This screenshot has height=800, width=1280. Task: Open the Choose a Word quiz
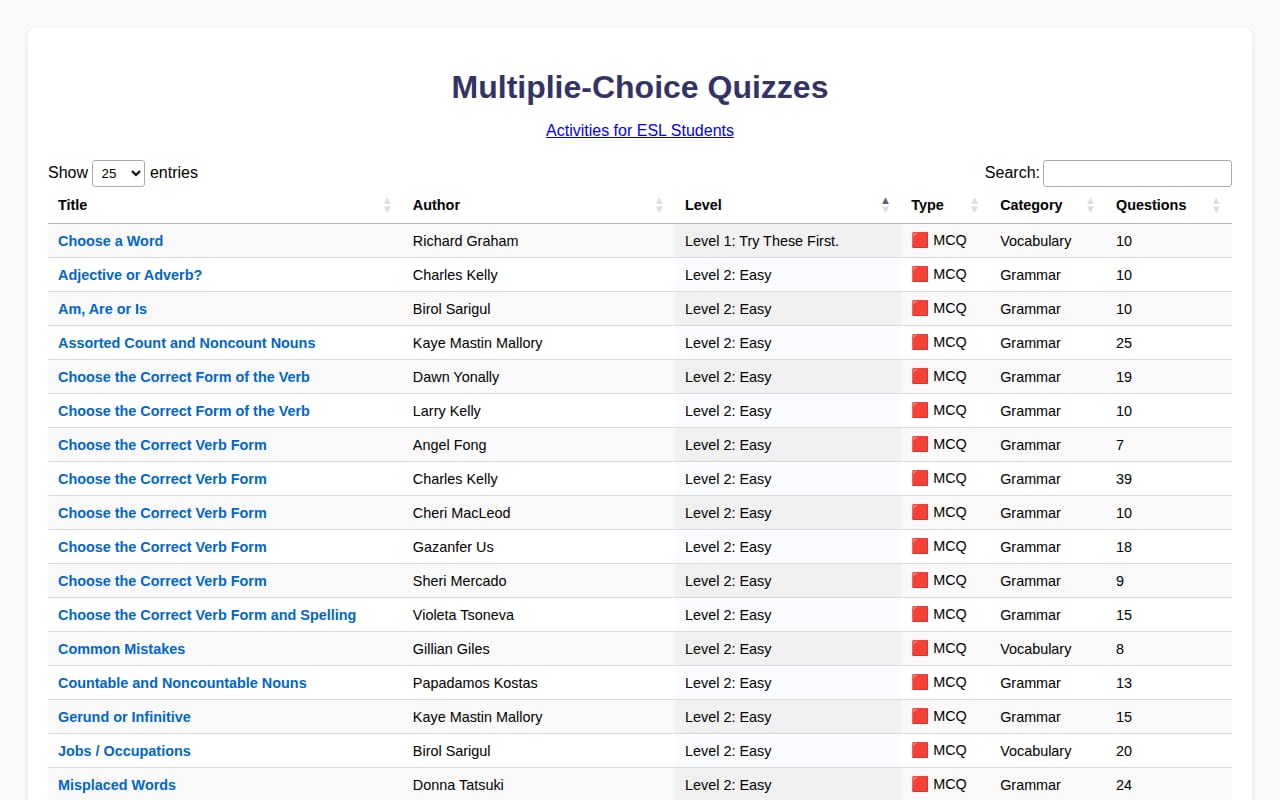pos(110,241)
